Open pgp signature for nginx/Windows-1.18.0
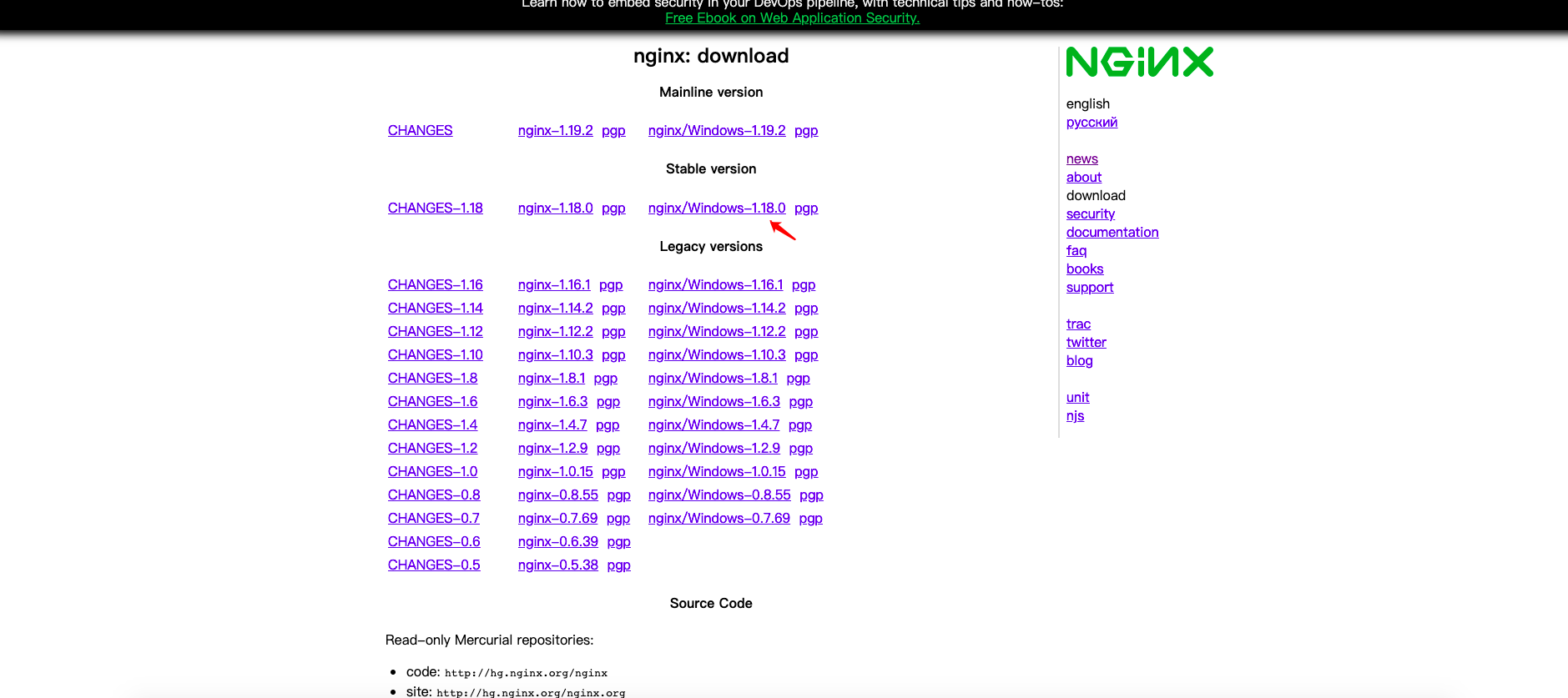Viewport: 1568px width, 698px height. tap(806, 208)
